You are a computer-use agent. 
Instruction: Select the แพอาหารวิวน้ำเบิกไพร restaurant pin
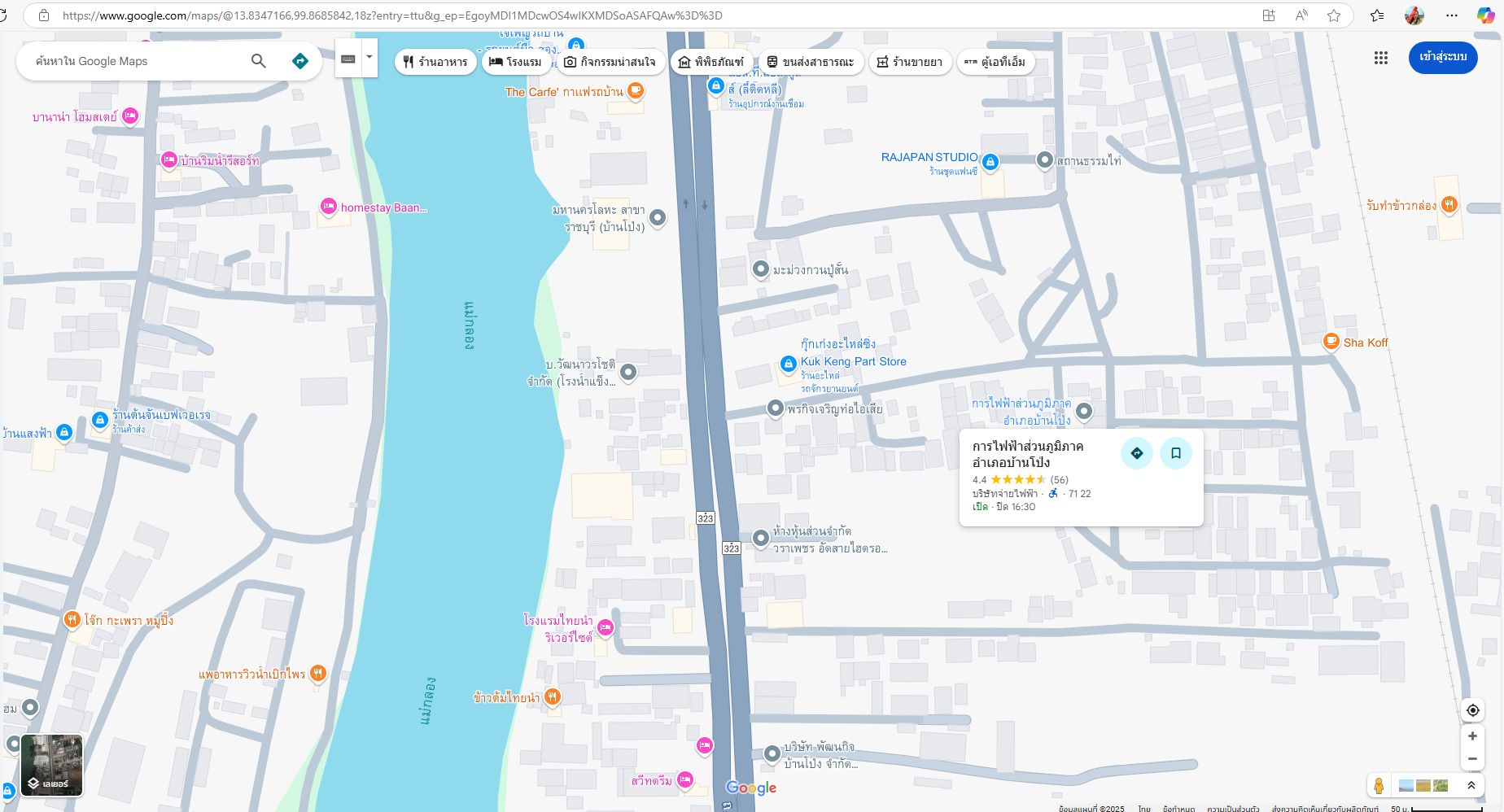pos(318,673)
